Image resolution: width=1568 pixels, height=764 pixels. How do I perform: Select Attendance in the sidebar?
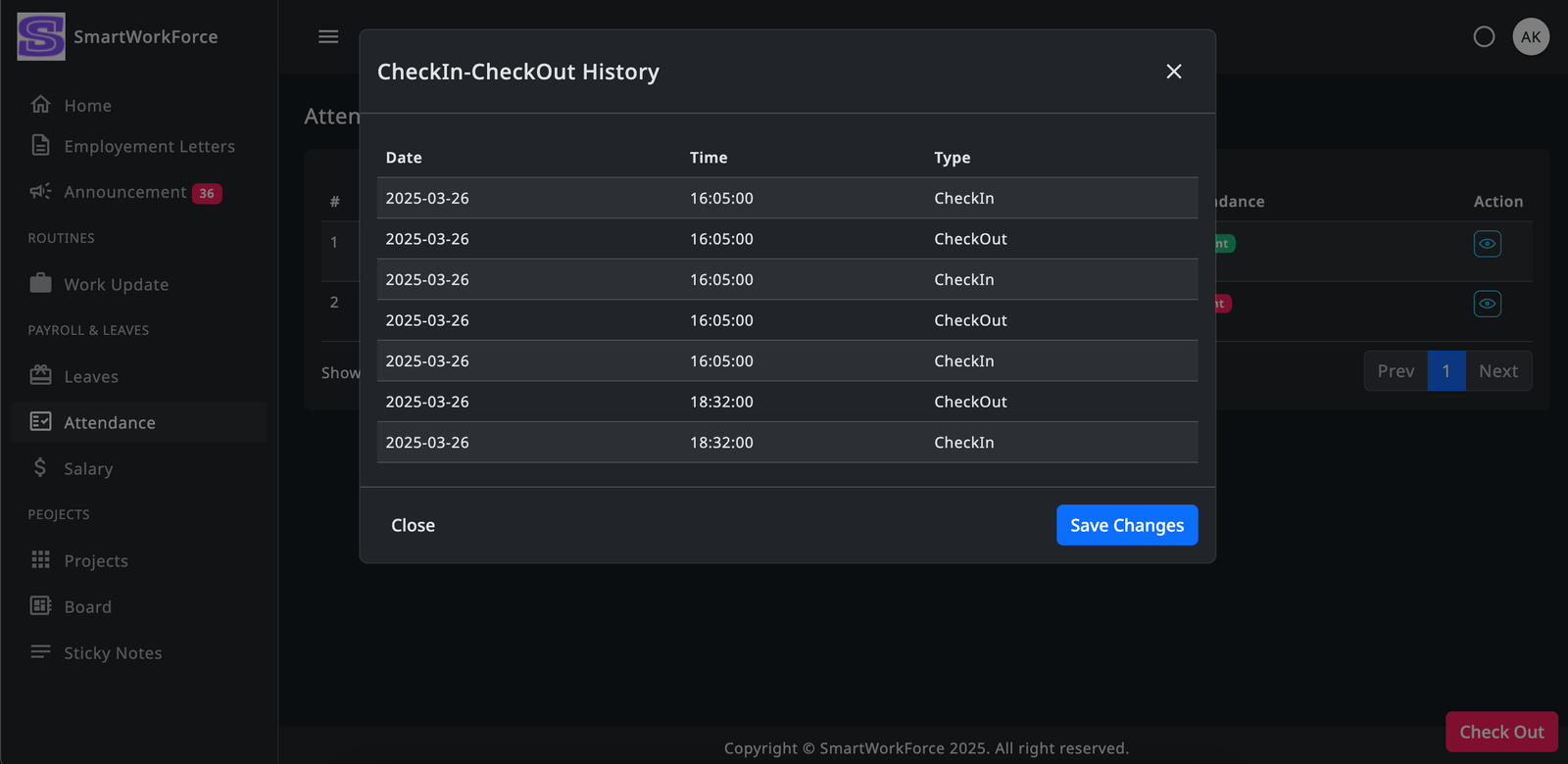(x=110, y=423)
